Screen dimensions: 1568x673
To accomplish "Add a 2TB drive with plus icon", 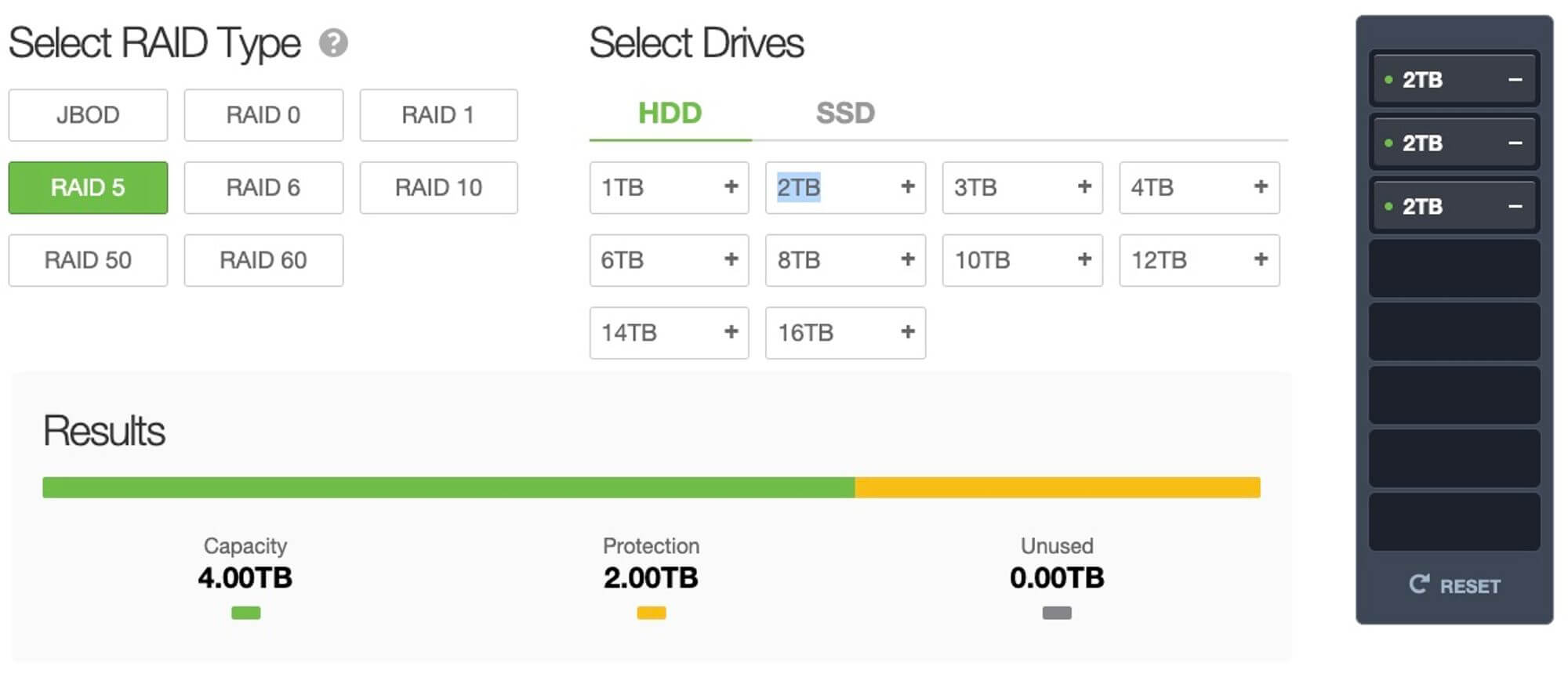I will 908,186.
